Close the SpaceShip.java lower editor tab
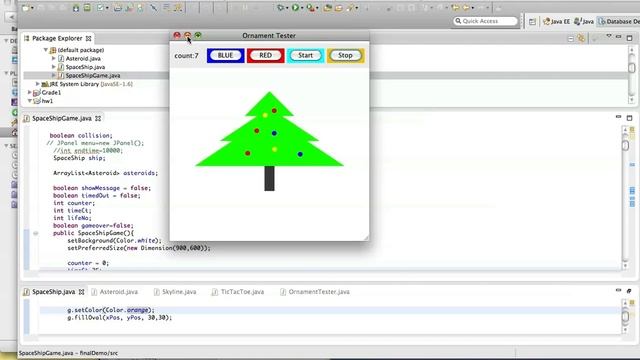The image size is (640, 360). point(82,292)
